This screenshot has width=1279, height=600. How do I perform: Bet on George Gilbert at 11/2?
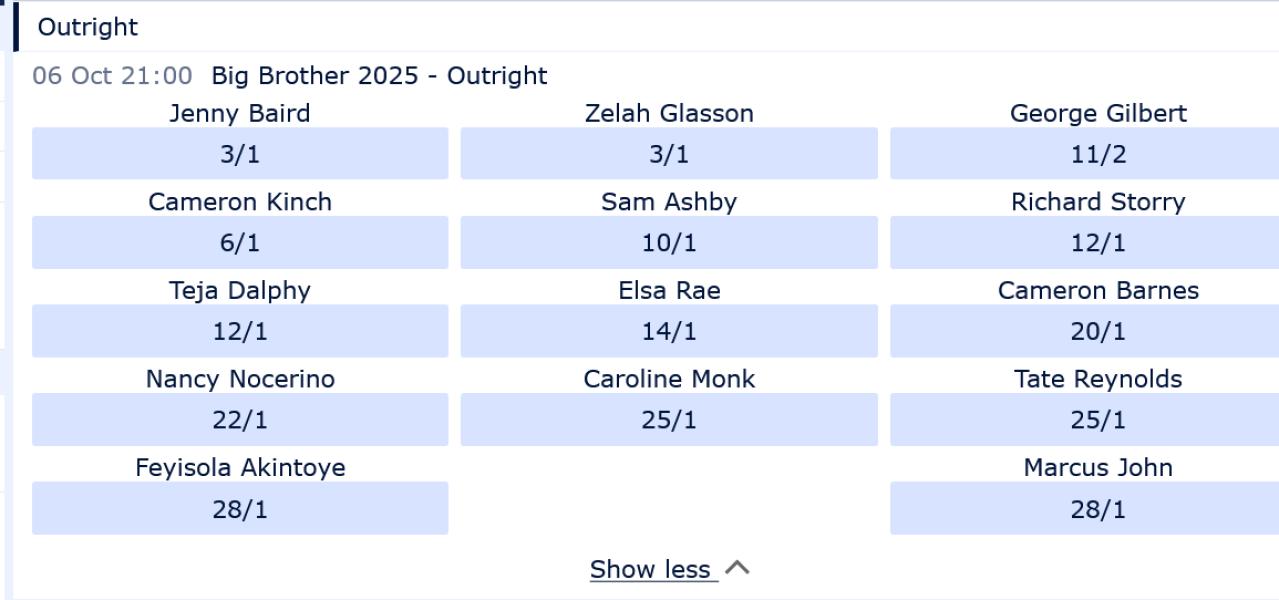[x=1097, y=154]
